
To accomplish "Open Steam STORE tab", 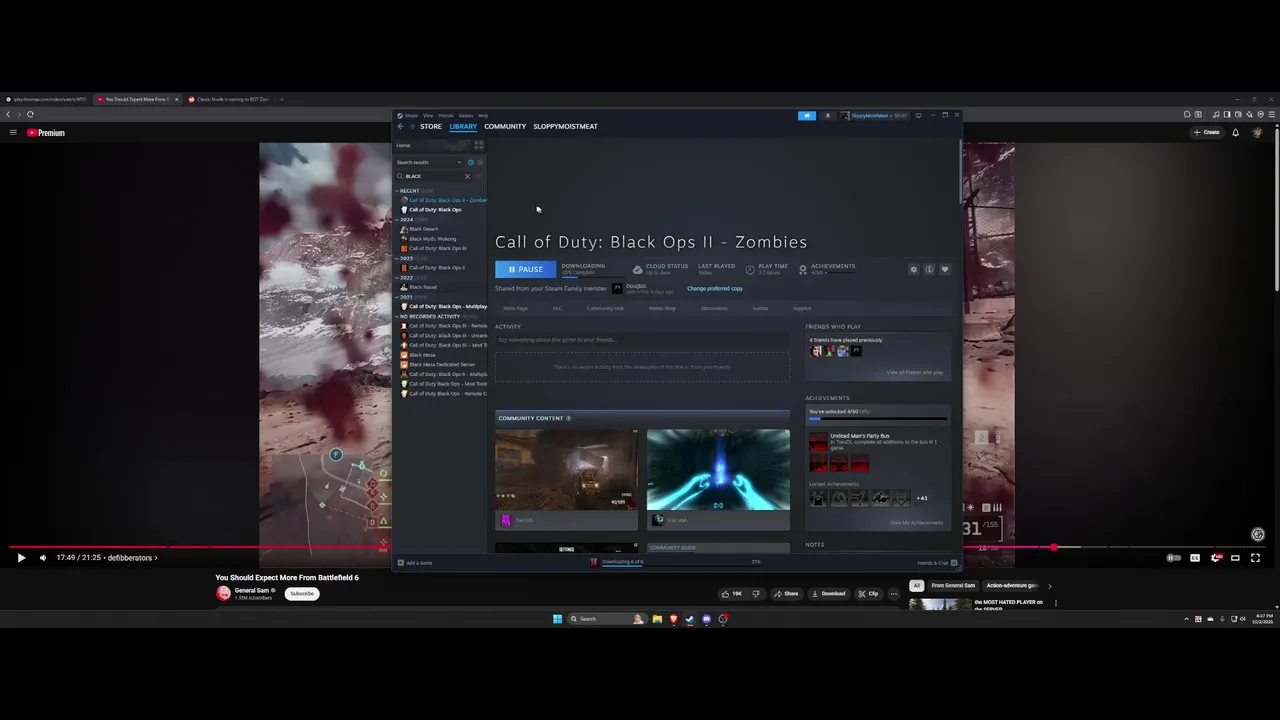I will point(431,126).
